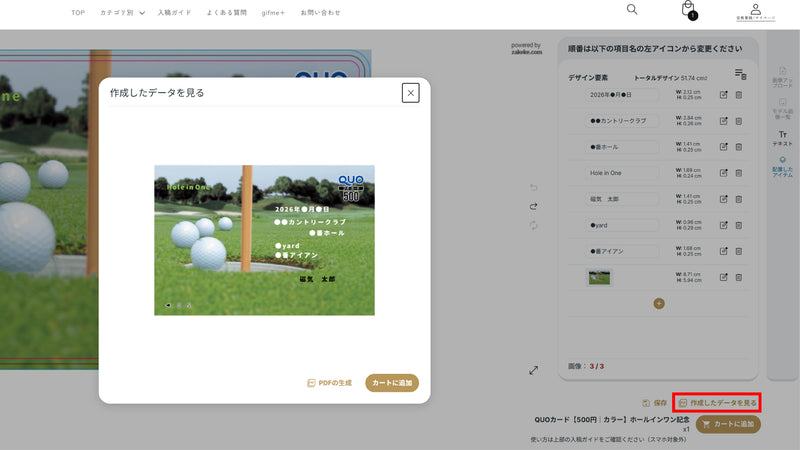Click 作成したデータを見る button
This screenshot has width=800, height=450.
[717, 403]
